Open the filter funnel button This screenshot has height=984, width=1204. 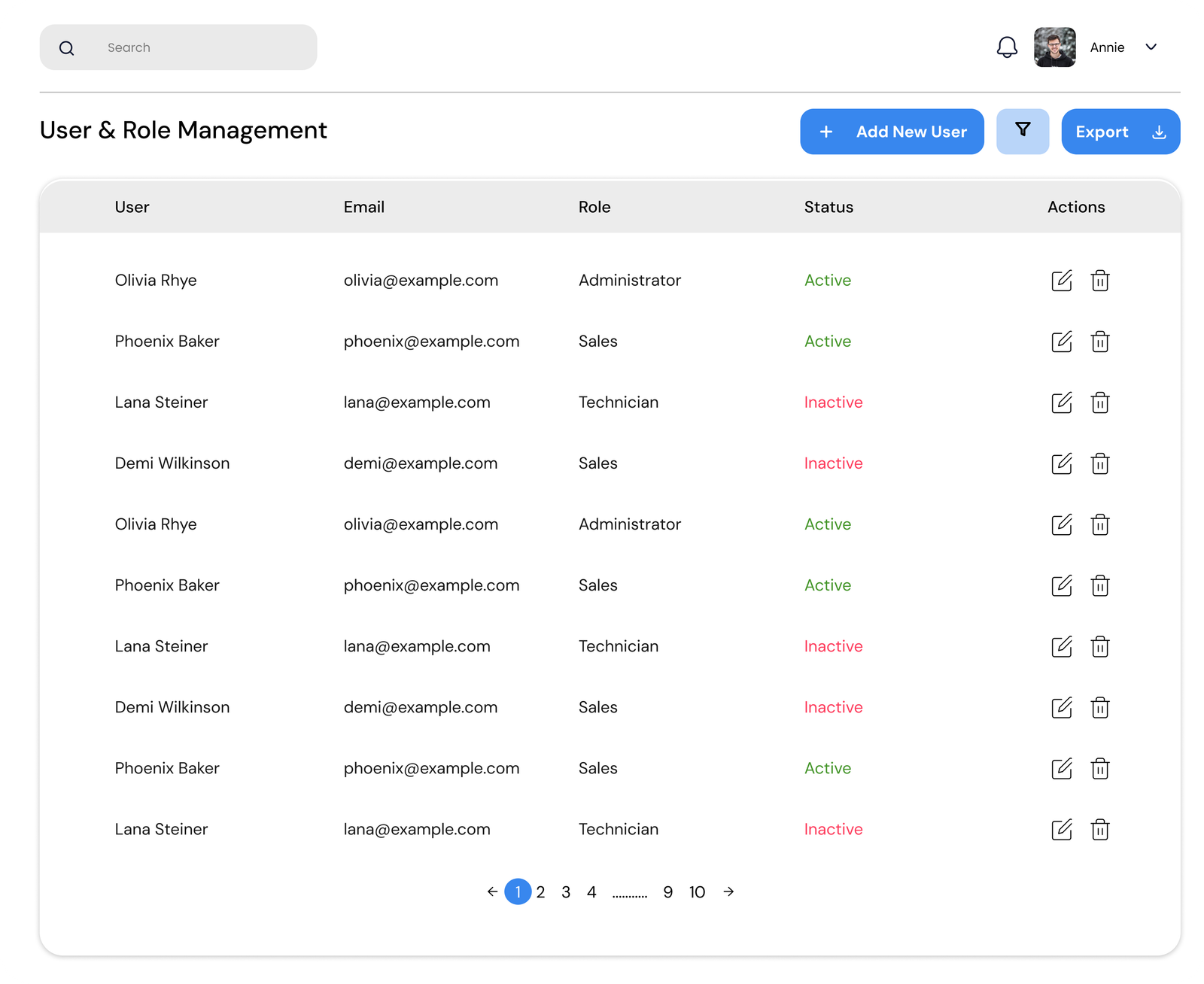pyautogui.click(x=1023, y=132)
